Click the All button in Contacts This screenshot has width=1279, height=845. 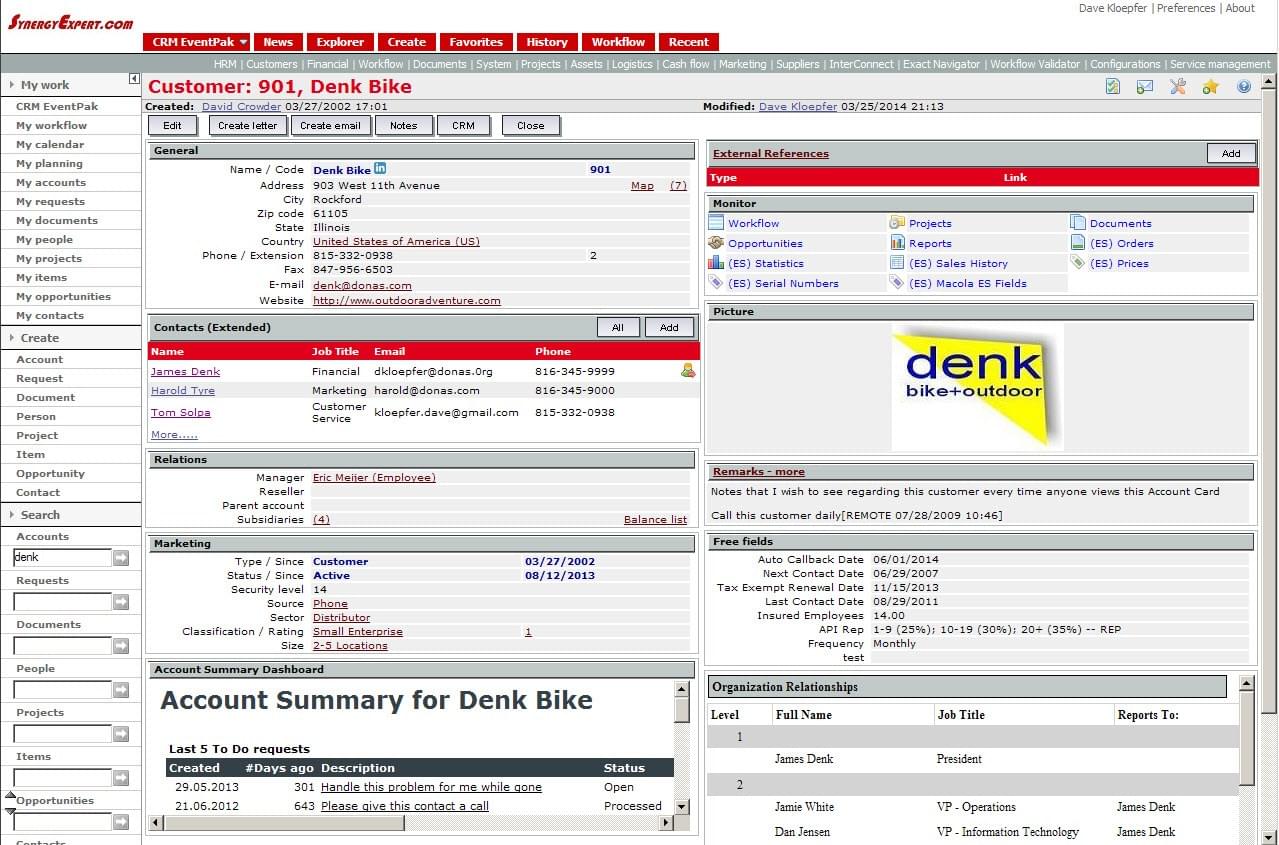click(618, 327)
